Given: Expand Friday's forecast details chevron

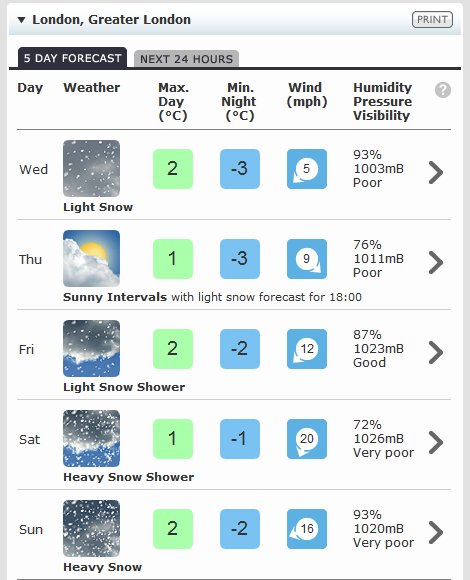Looking at the screenshot, I should (436, 352).
